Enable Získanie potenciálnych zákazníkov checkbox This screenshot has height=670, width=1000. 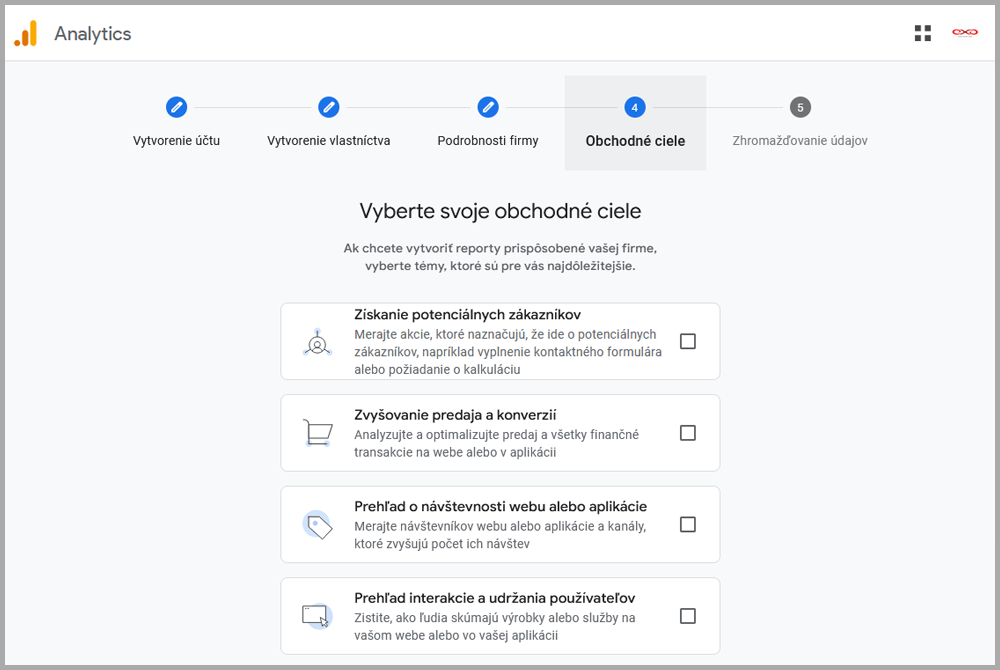pos(688,341)
